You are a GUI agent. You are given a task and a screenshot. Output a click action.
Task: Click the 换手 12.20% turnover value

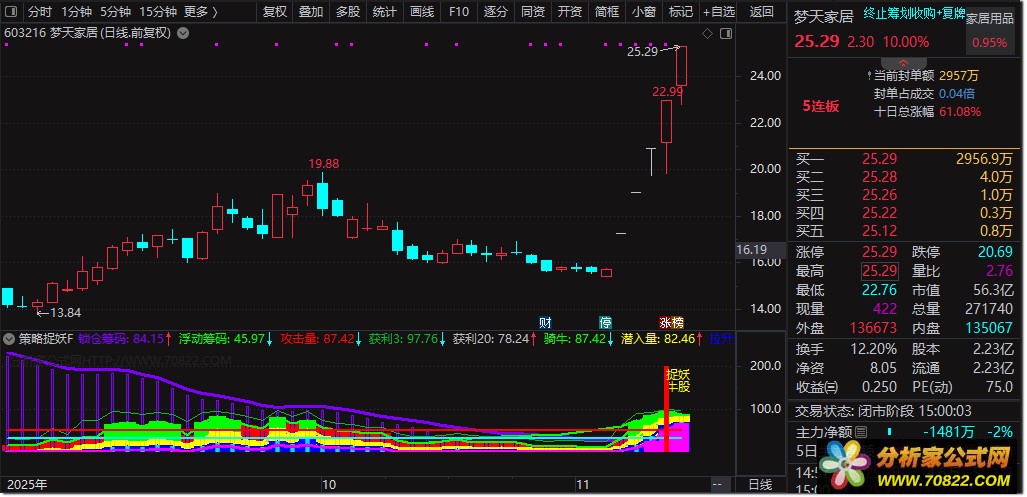click(x=874, y=350)
